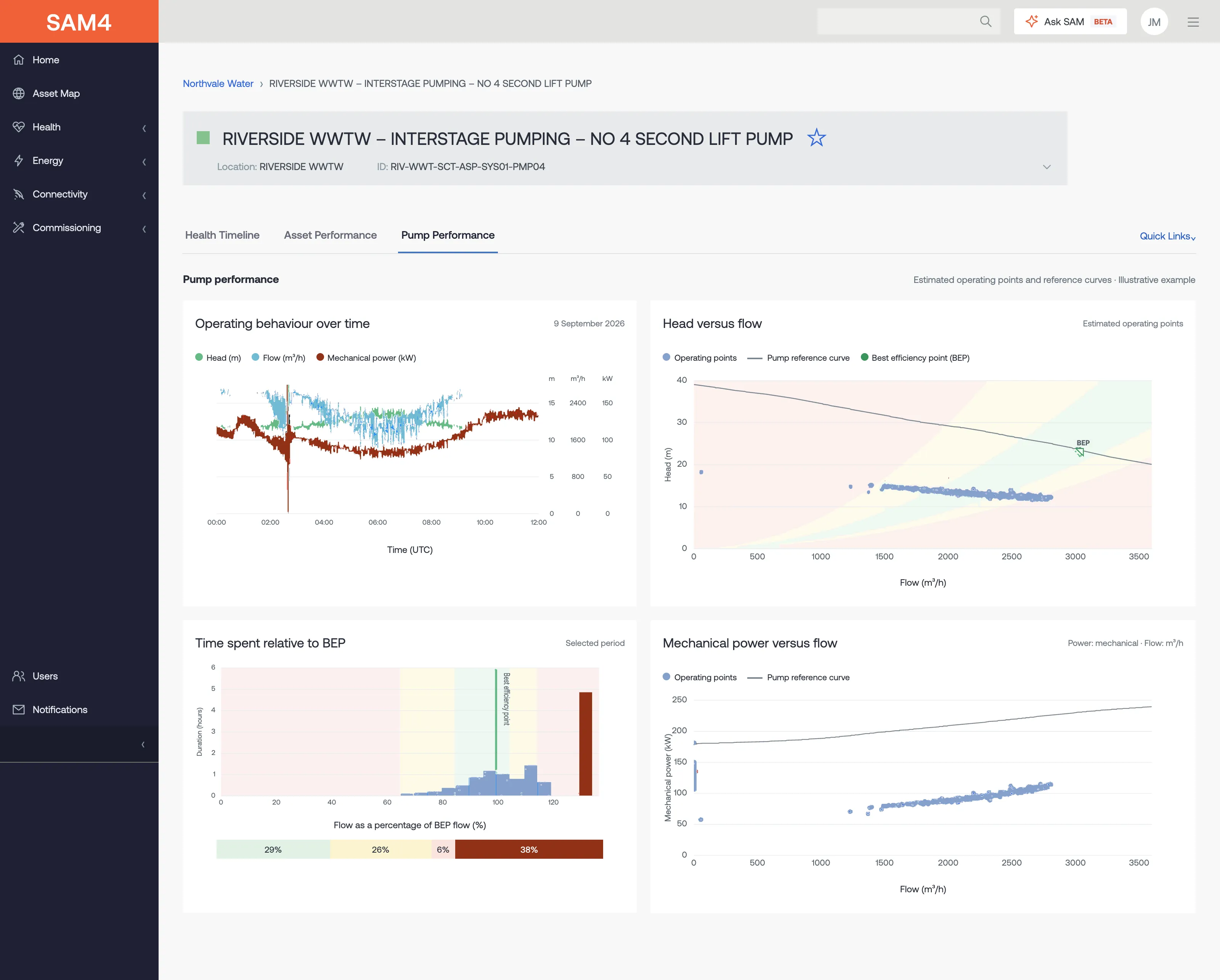Image resolution: width=1220 pixels, height=980 pixels.
Task: Click the Ask SAM beta button
Action: pos(1069,21)
